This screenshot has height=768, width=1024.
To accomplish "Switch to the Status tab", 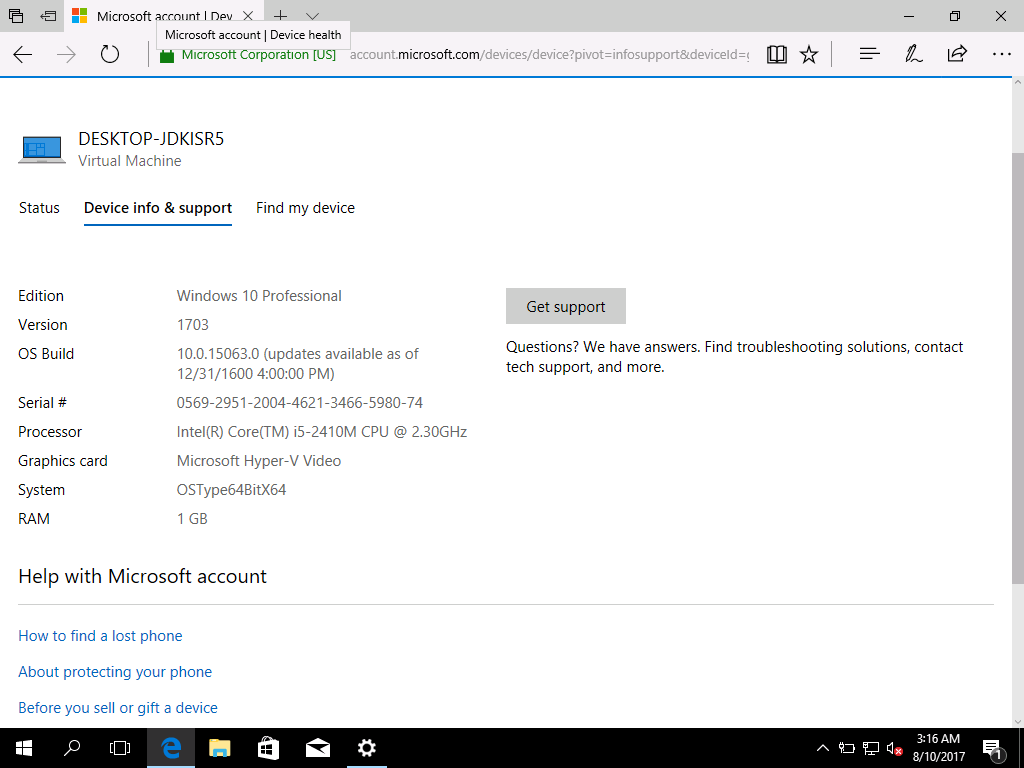I will pyautogui.click(x=39, y=208).
